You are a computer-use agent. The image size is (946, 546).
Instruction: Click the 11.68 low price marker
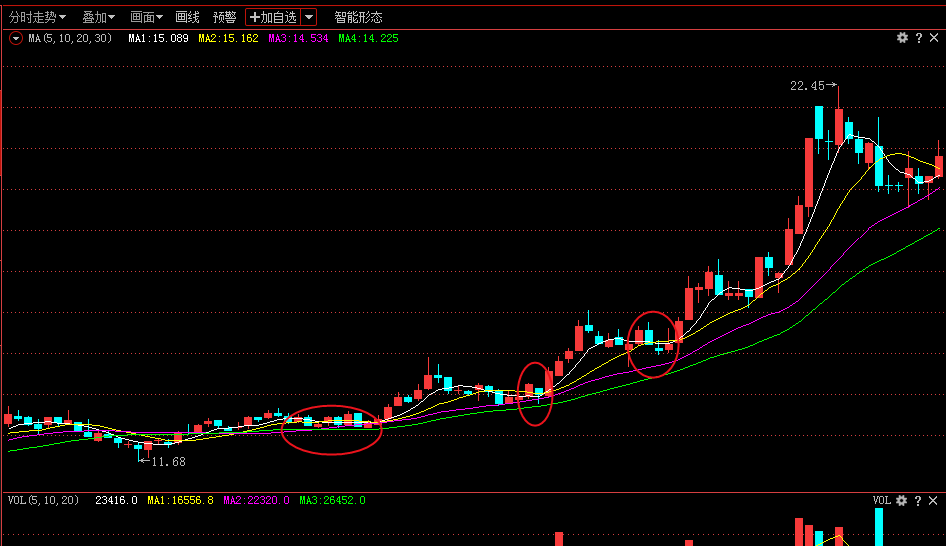(167, 462)
